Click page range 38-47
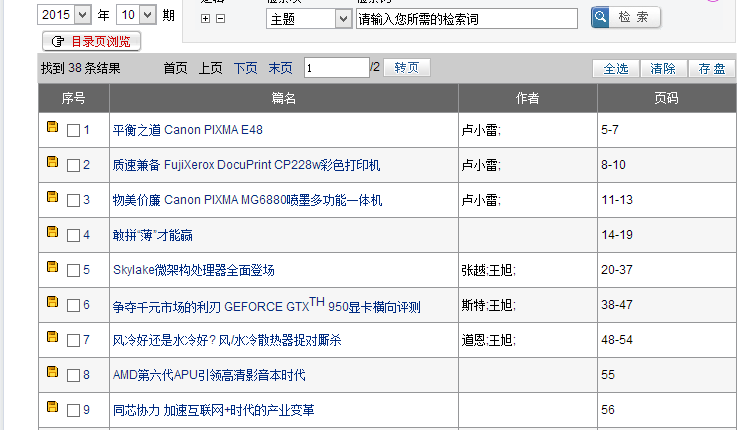This screenshot has height=430, width=754. coord(617,305)
